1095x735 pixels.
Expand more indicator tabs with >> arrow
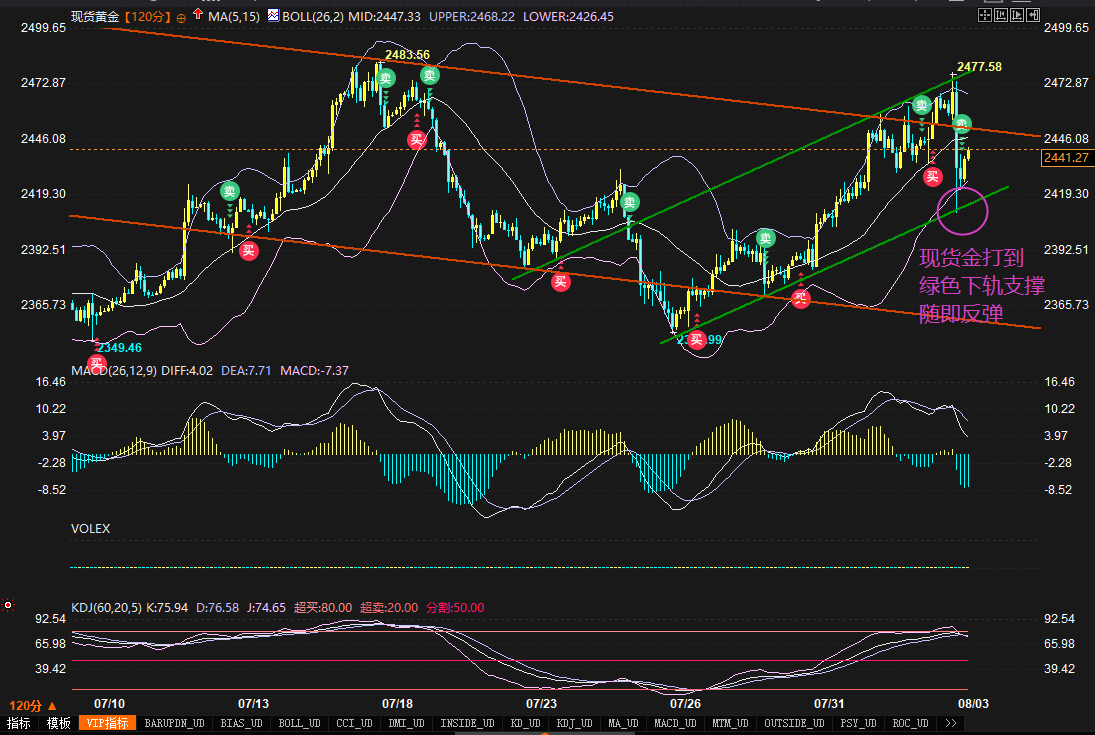point(950,723)
